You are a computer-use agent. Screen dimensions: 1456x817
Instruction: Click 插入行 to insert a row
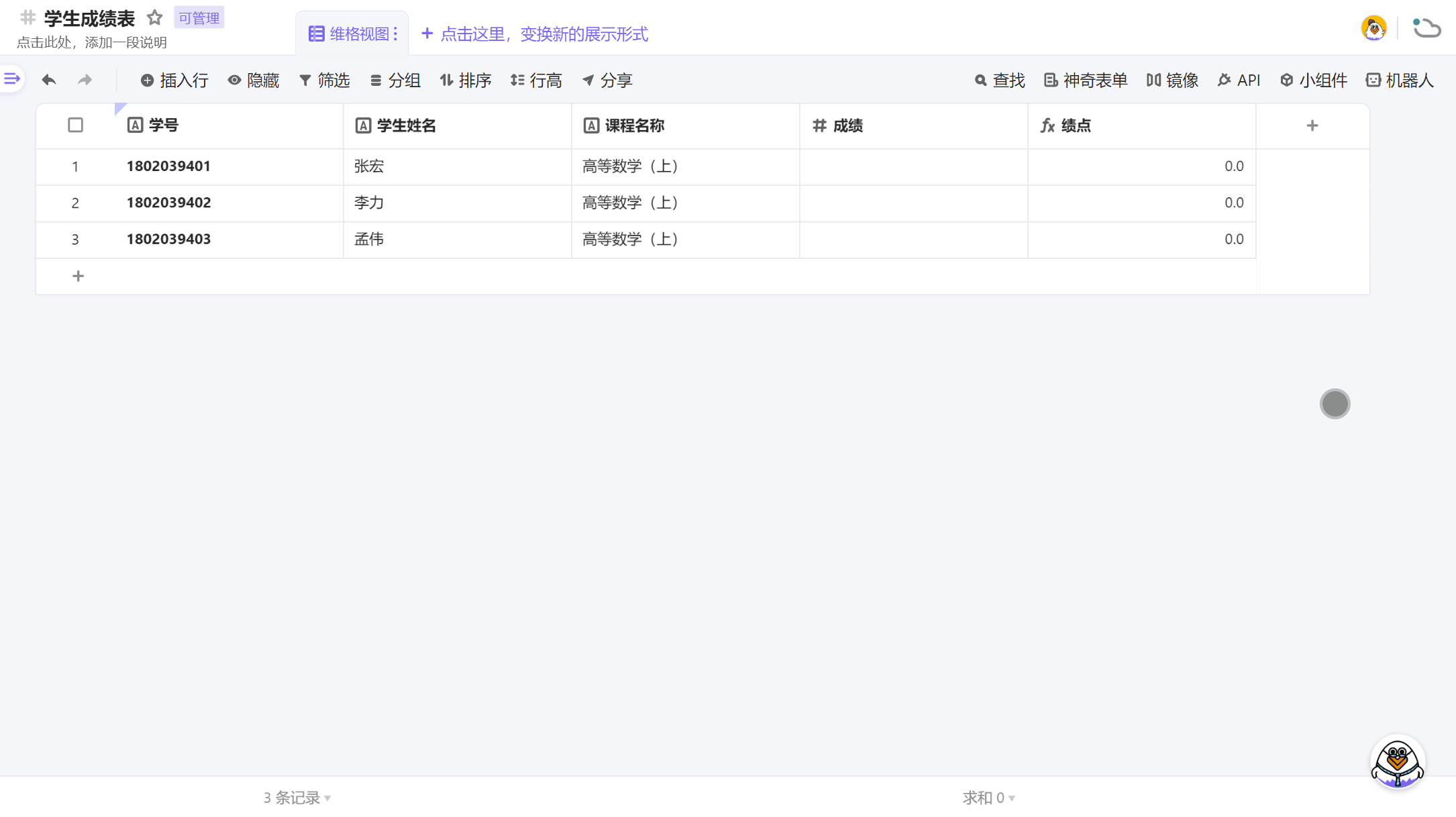tap(174, 80)
